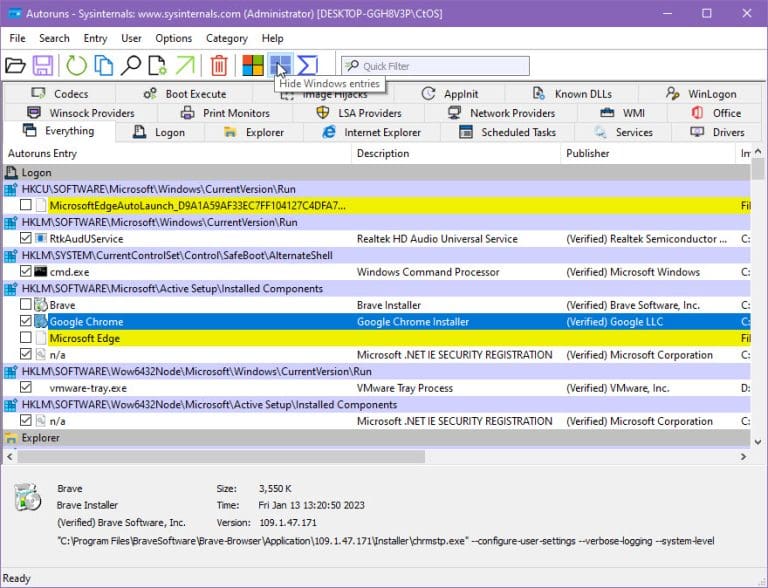Sort by the Autoruns Entry column header
The width and height of the screenshot is (768, 588).
point(177,153)
